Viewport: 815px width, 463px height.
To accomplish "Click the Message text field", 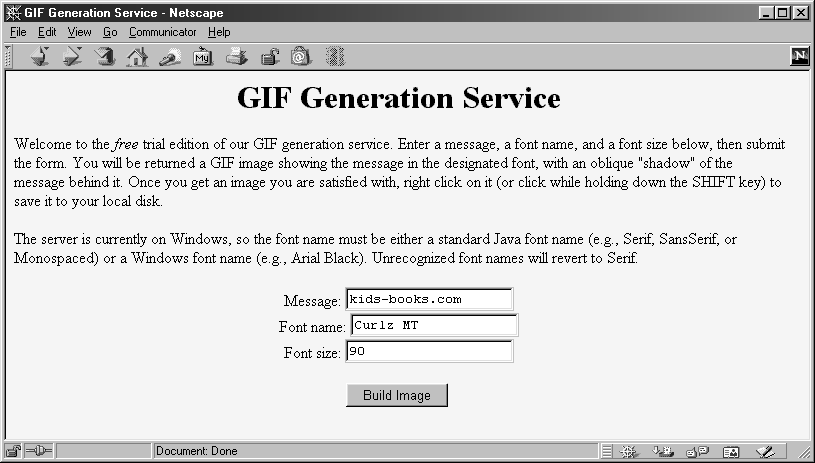I will [429, 299].
